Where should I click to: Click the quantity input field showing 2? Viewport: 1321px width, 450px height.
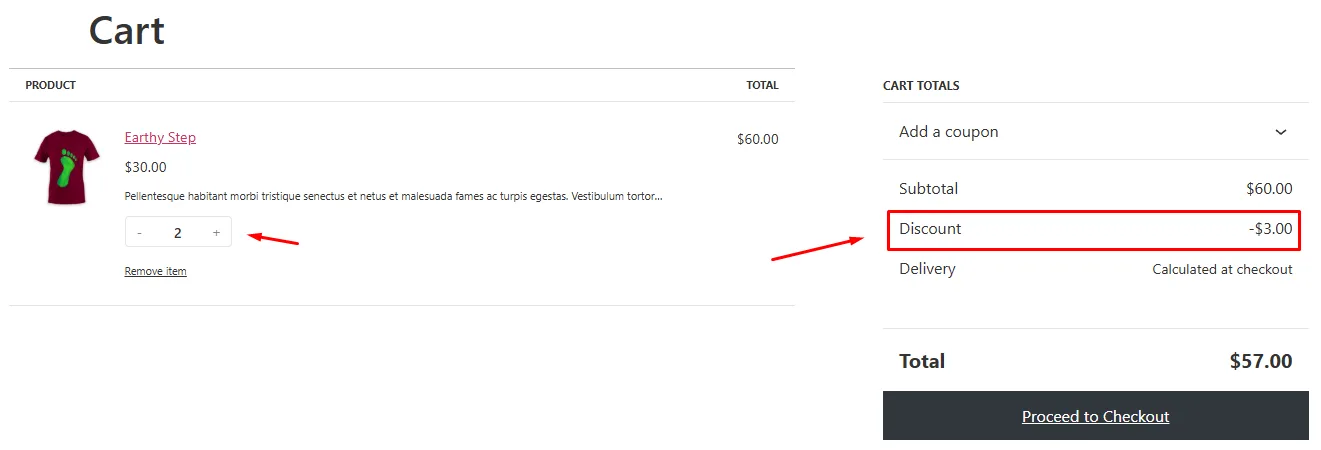tap(178, 233)
